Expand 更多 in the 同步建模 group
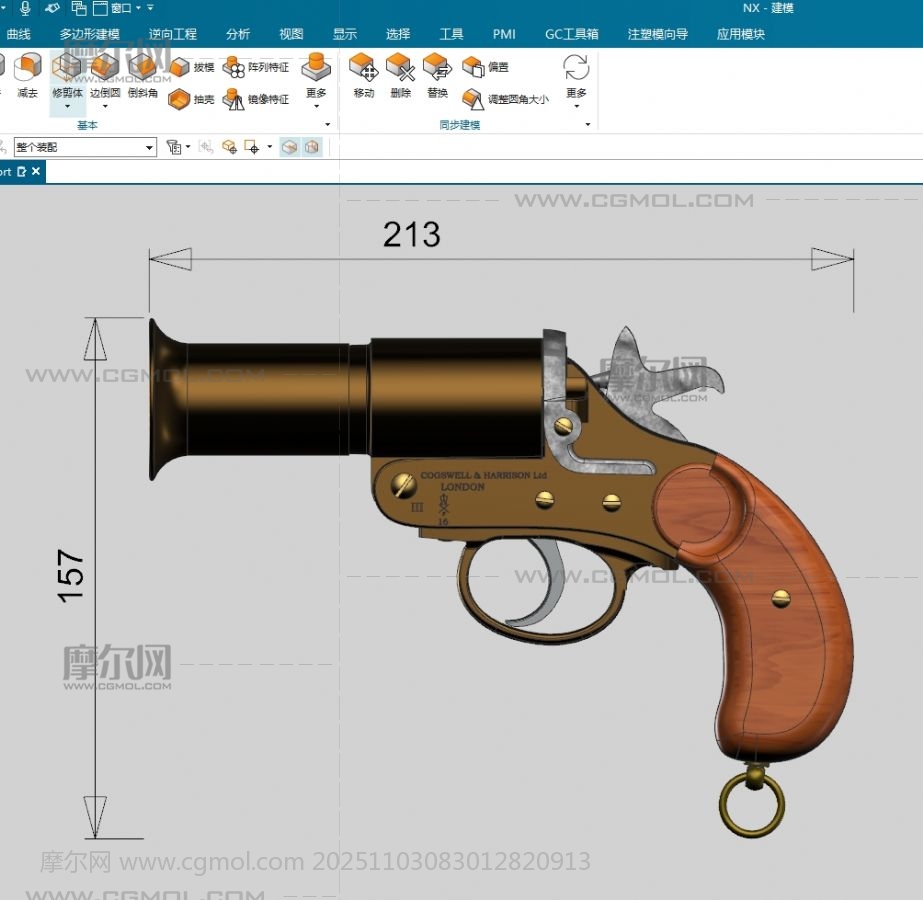The image size is (923, 900). (x=576, y=78)
